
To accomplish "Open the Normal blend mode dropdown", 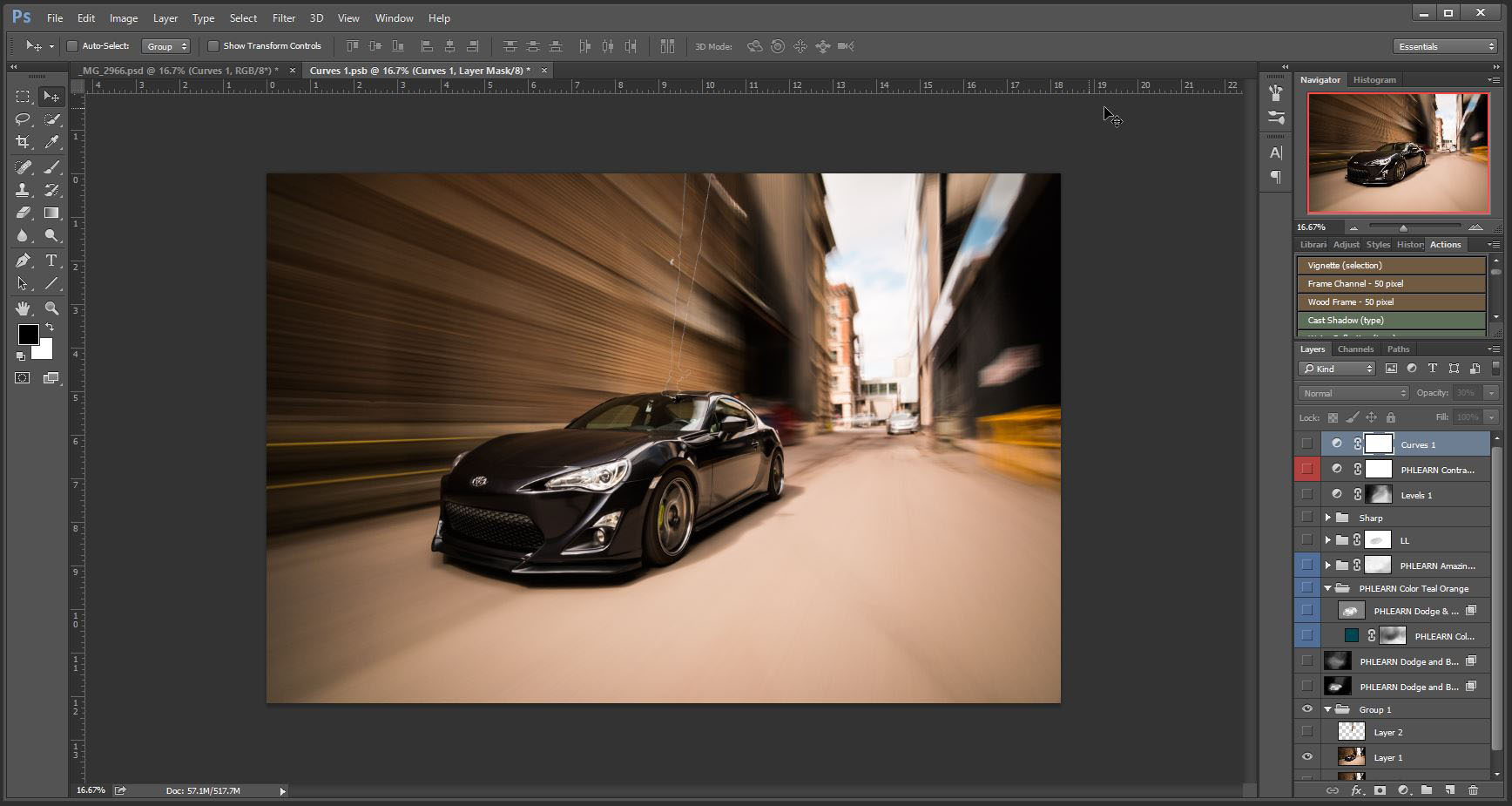I will (x=1353, y=393).
